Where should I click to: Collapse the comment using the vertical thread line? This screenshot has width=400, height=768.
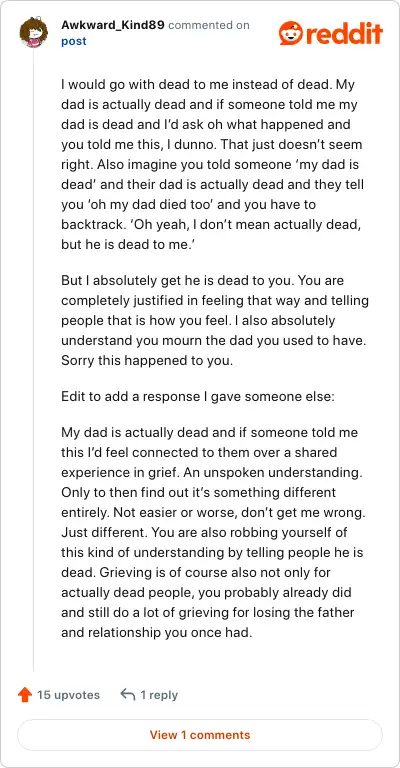click(33, 360)
